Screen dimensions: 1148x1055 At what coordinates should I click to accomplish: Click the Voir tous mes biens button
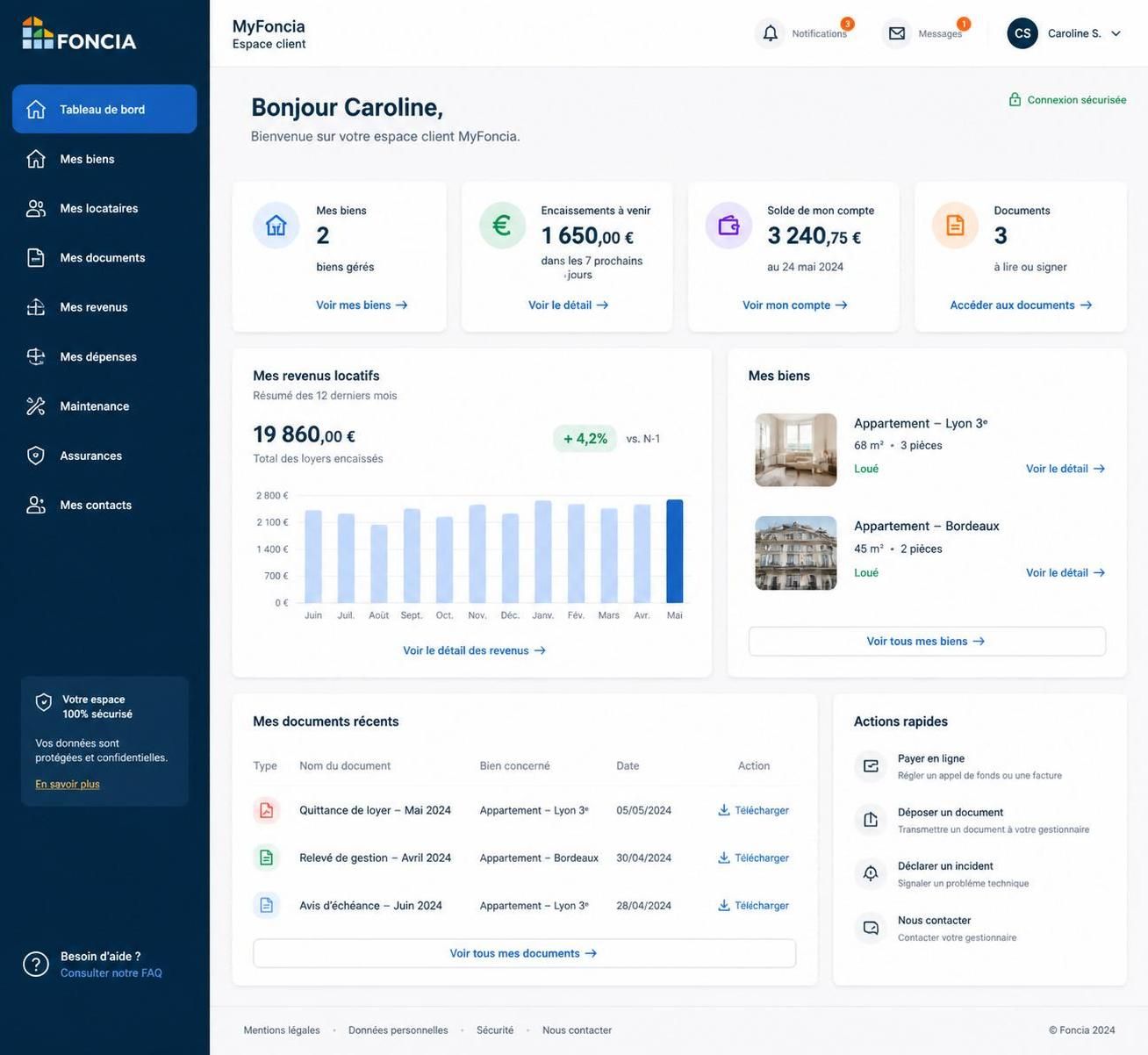tap(927, 641)
